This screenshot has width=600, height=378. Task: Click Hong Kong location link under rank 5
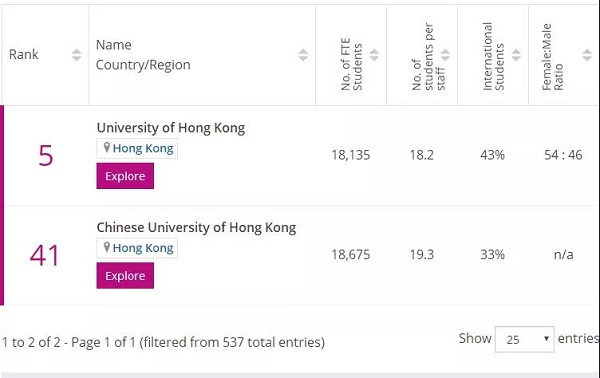point(143,148)
